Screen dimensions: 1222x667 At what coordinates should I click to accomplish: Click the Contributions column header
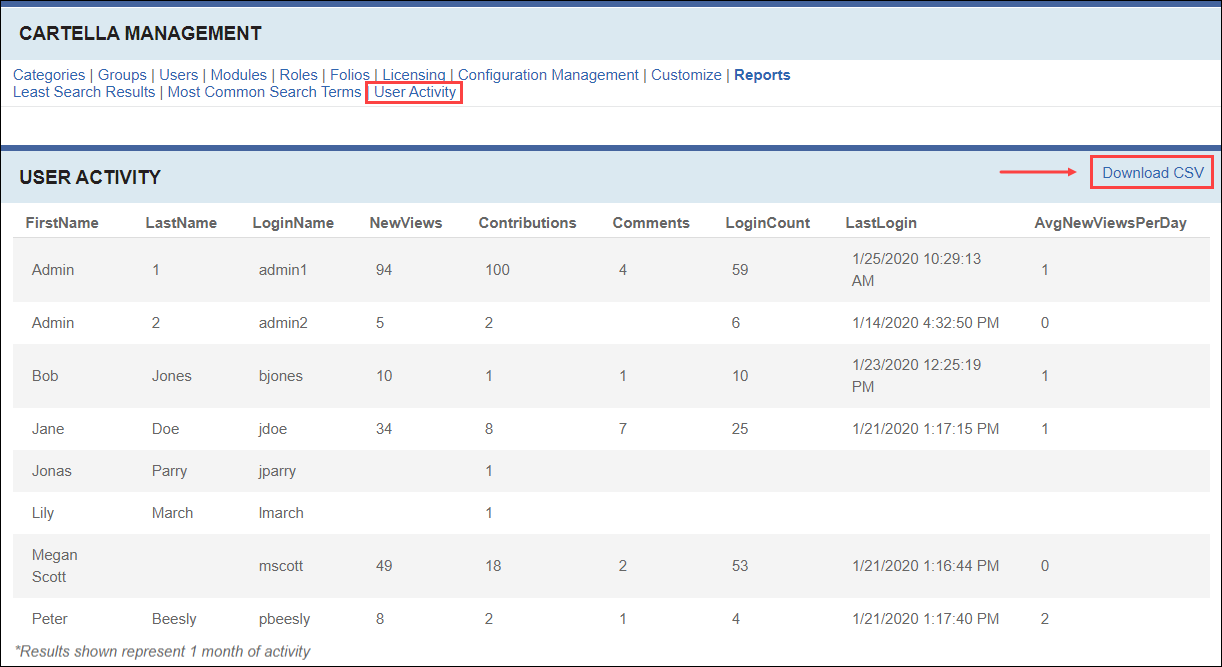tap(528, 223)
